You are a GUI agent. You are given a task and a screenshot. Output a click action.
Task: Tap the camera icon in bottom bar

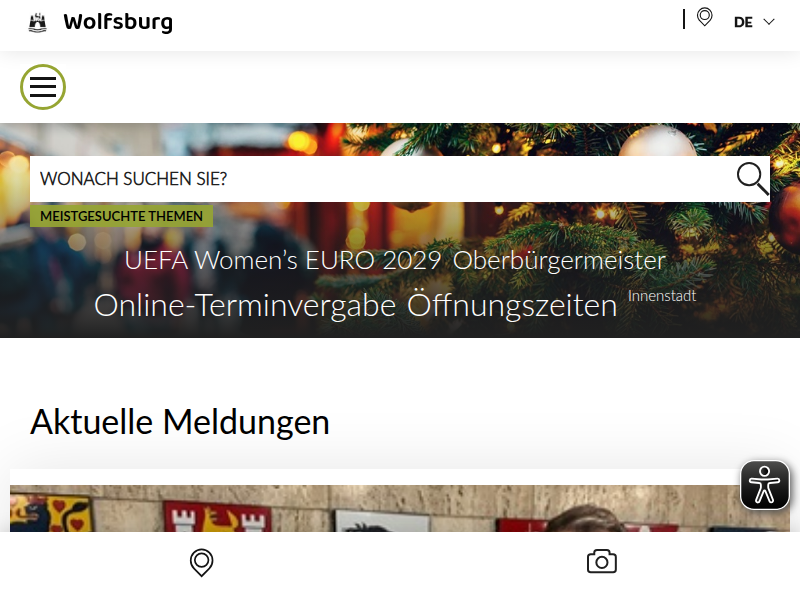click(602, 562)
